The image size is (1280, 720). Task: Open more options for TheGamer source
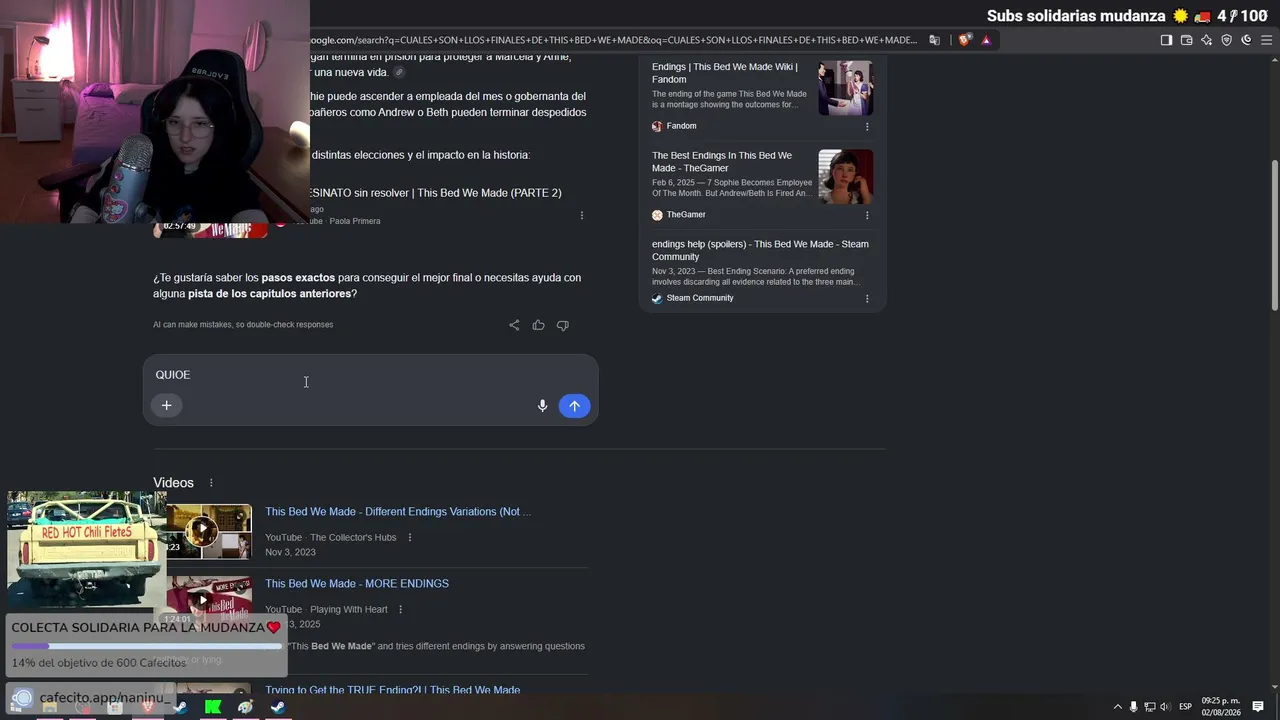(x=867, y=215)
